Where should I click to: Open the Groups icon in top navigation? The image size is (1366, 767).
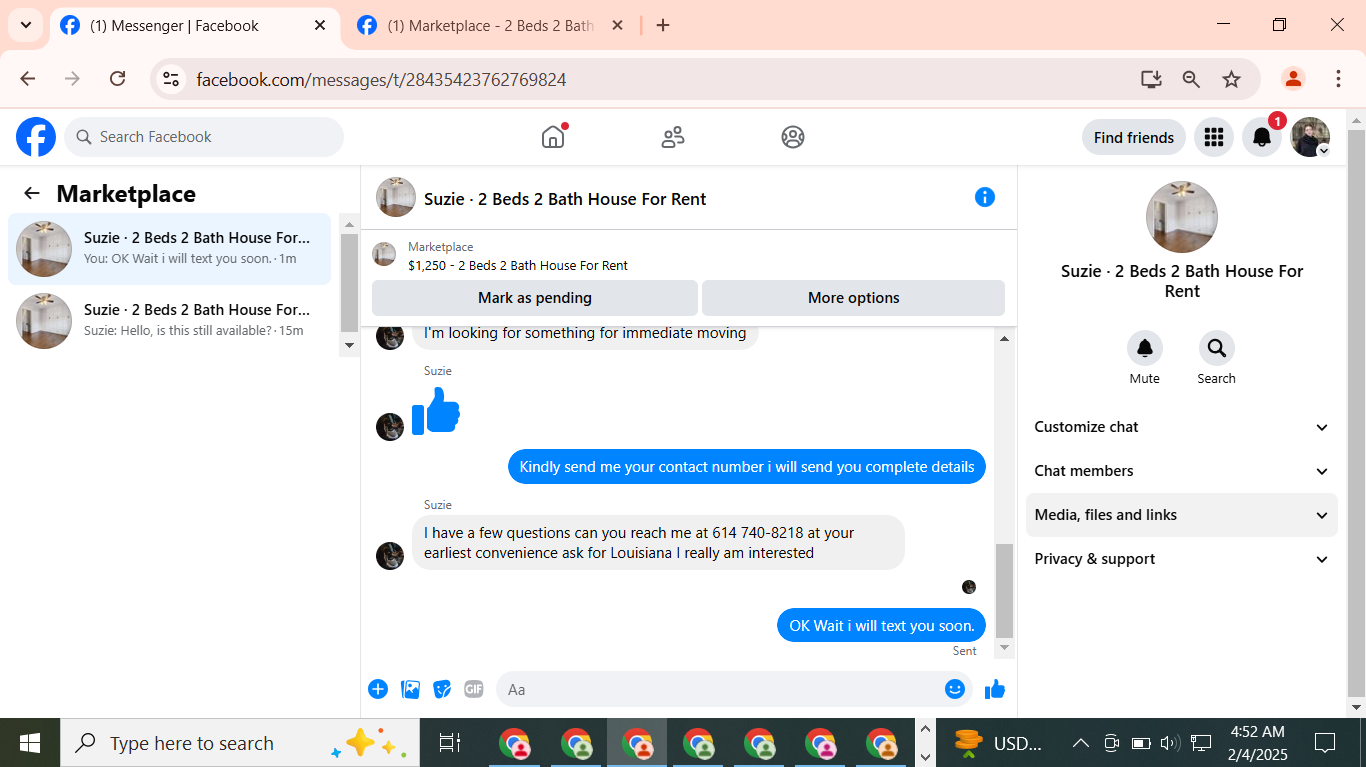793,137
